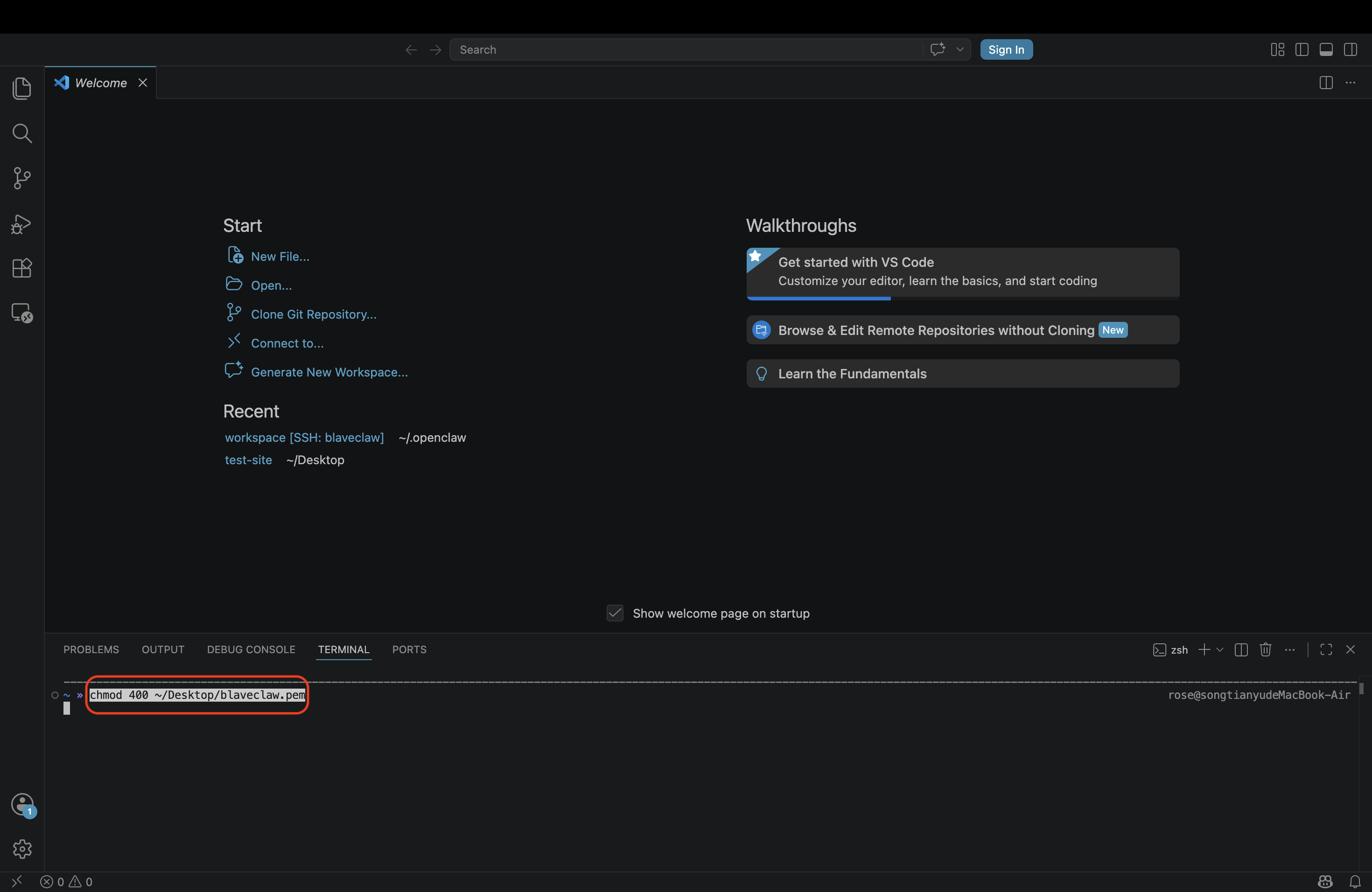Open recent workspace [SSH: blaveclaw]
Image resolution: width=1372 pixels, height=892 pixels.
click(x=304, y=437)
